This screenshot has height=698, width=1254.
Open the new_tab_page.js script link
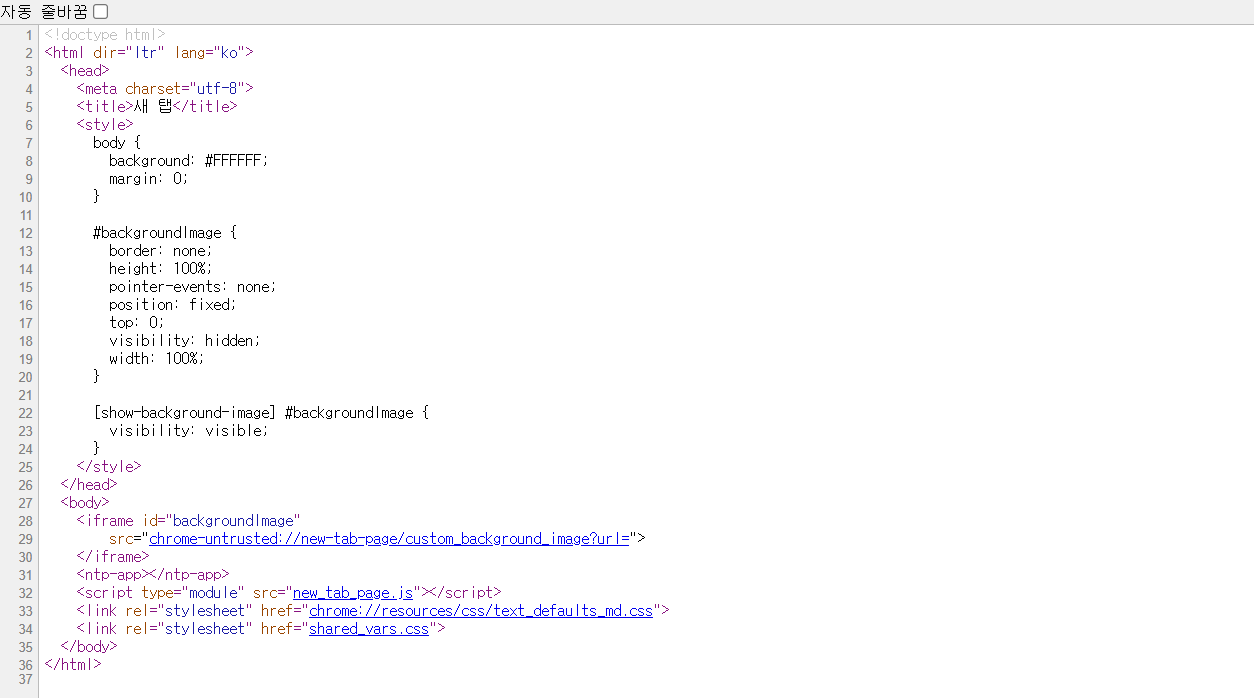click(352, 592)
